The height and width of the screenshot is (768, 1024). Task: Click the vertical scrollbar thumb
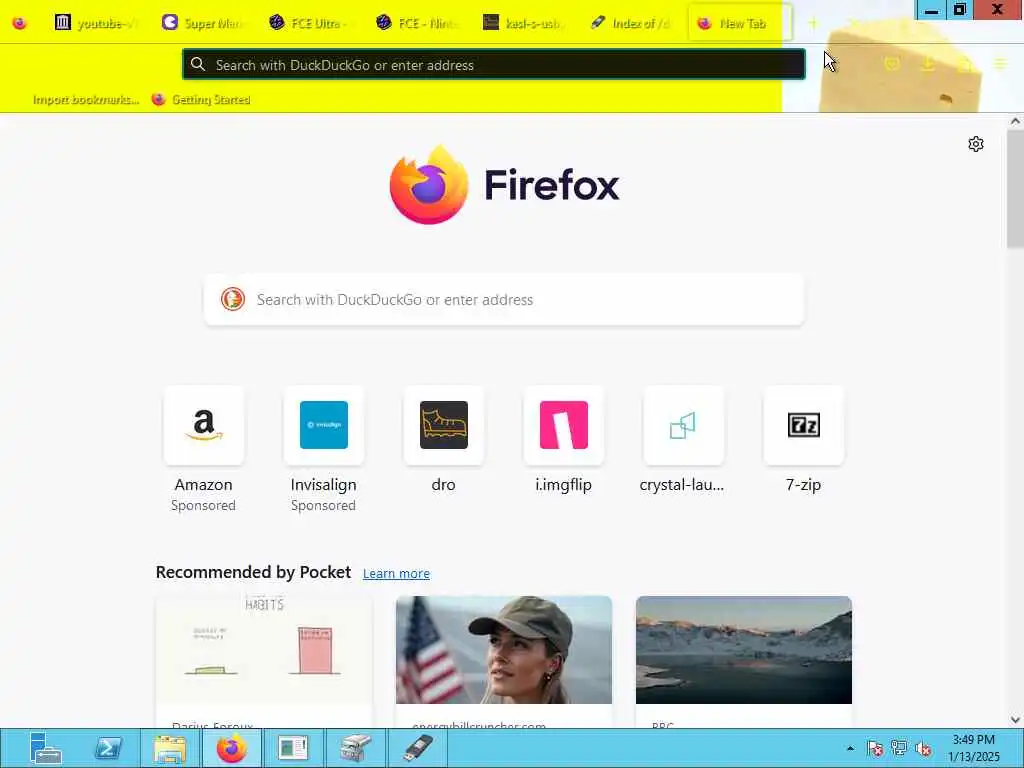coord(1015,189)
